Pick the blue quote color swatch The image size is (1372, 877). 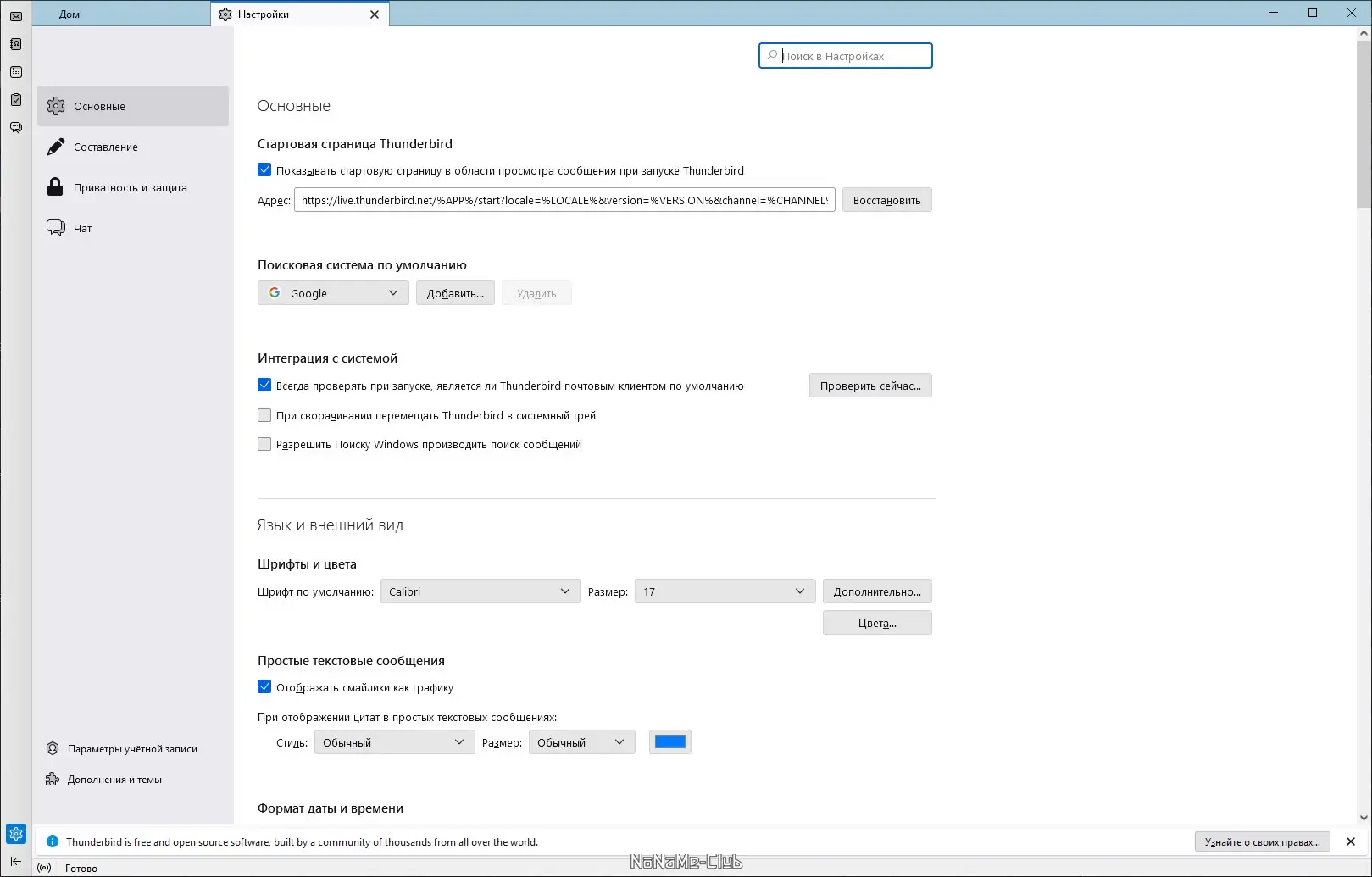[x=670, y=742]
